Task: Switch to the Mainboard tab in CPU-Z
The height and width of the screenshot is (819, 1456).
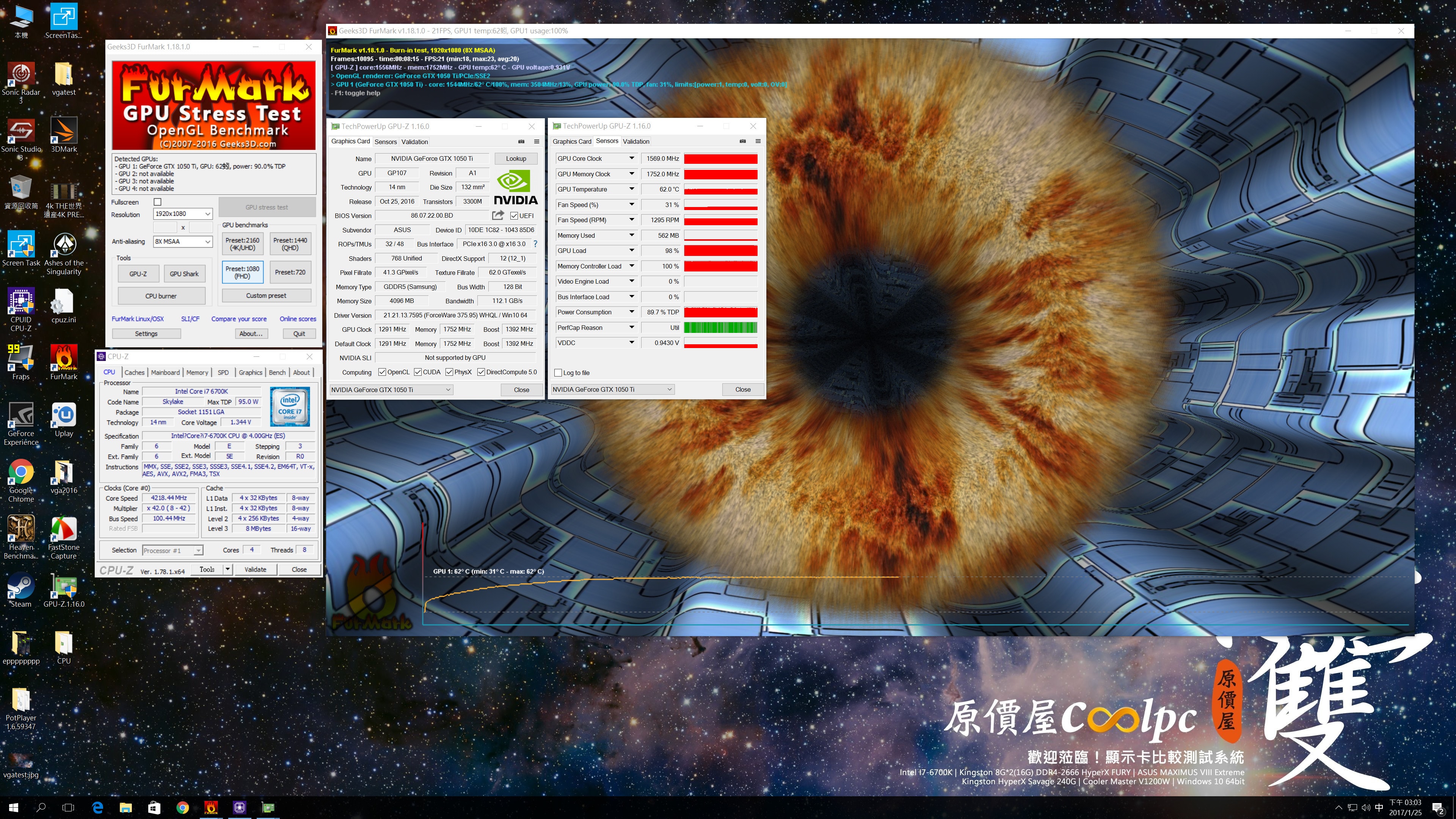Action: tap(165, 372)
